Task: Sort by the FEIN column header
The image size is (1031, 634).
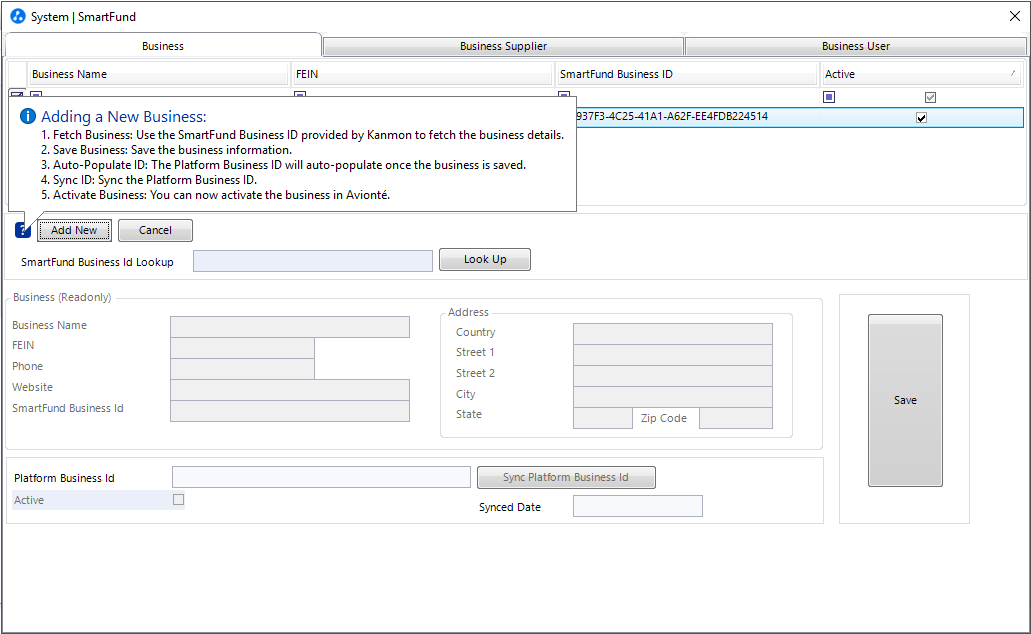Action: click(x=422, y=74)
